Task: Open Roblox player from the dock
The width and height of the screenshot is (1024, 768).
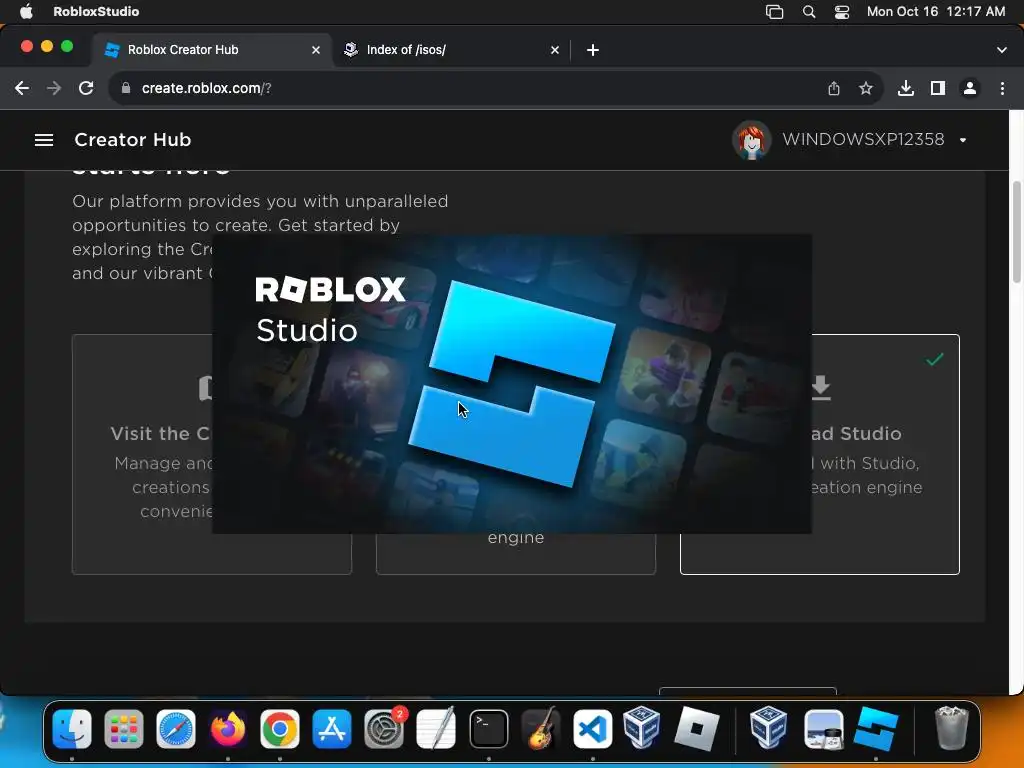Action: click(696, 728)
